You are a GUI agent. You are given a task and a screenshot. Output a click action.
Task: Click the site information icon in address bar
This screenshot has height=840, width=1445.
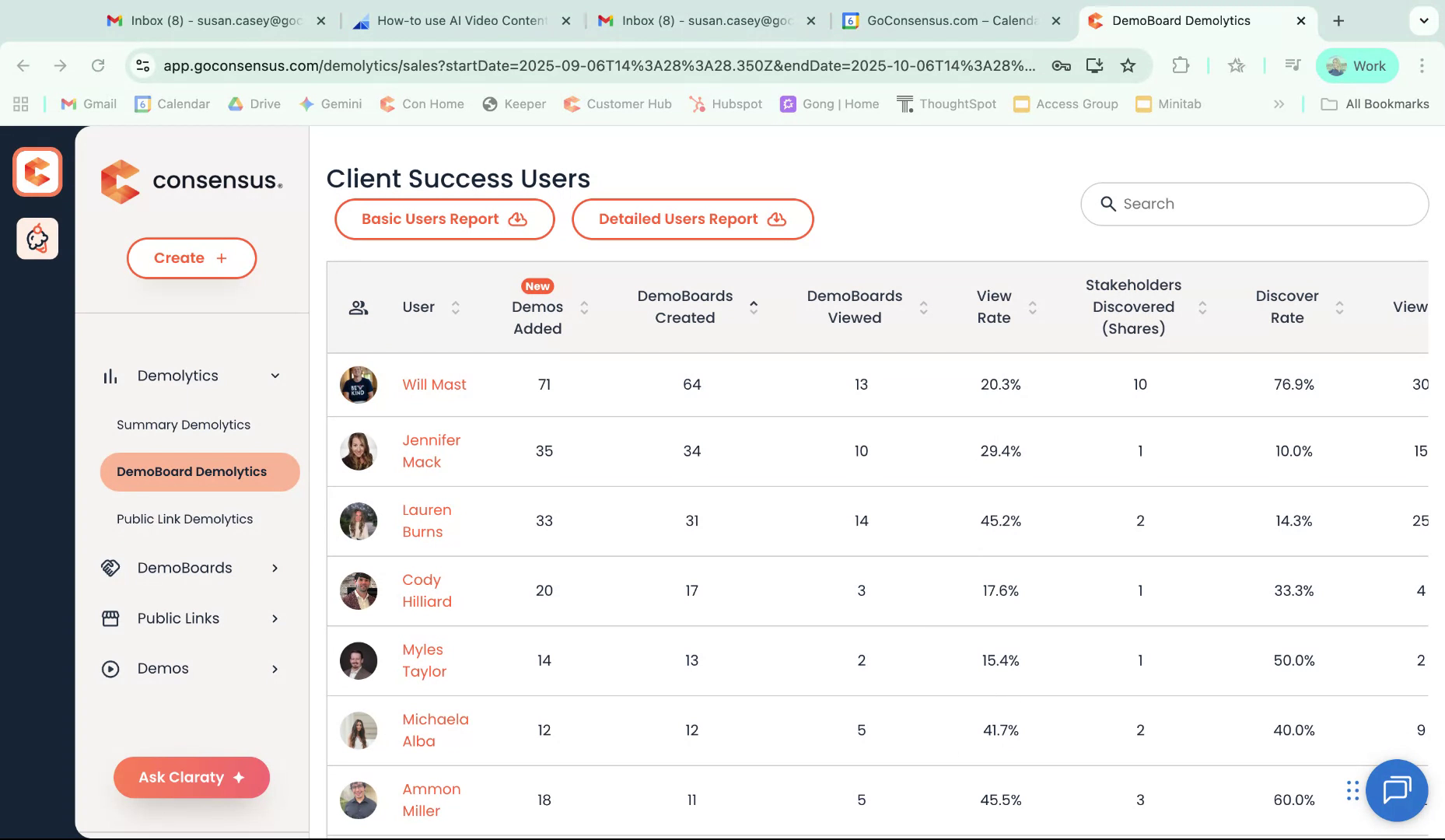pyautogui.click(x=143, y=66)
